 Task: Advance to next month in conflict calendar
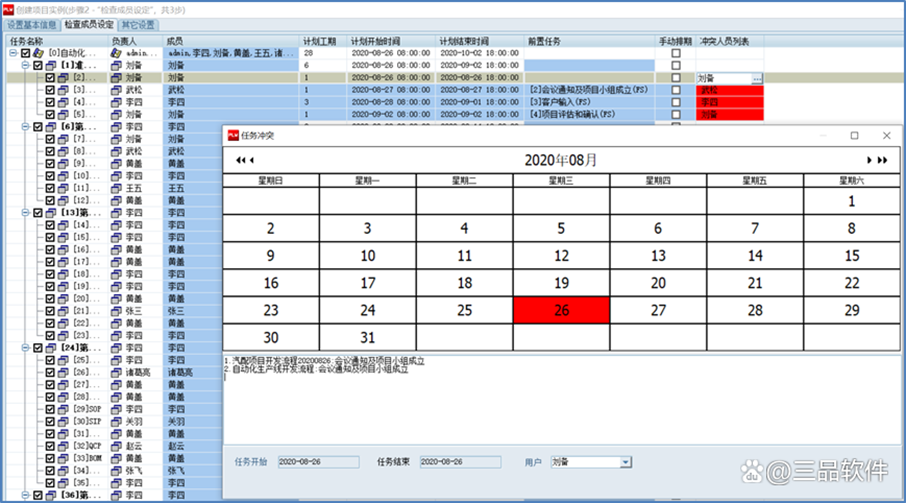click(870, 160)
